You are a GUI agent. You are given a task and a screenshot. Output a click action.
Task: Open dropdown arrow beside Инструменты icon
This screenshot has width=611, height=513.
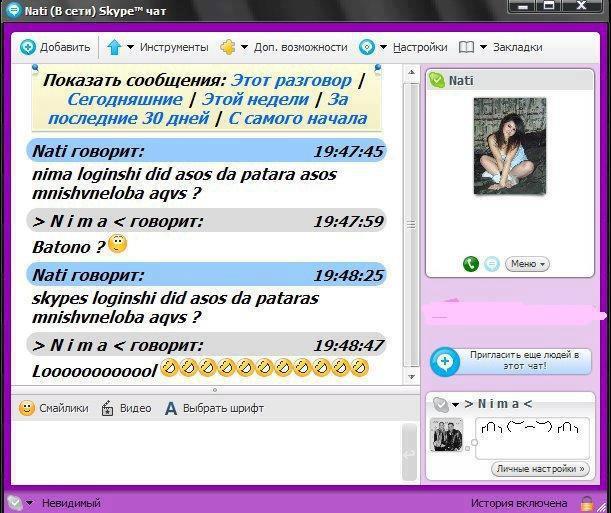[x=131, y=47]
